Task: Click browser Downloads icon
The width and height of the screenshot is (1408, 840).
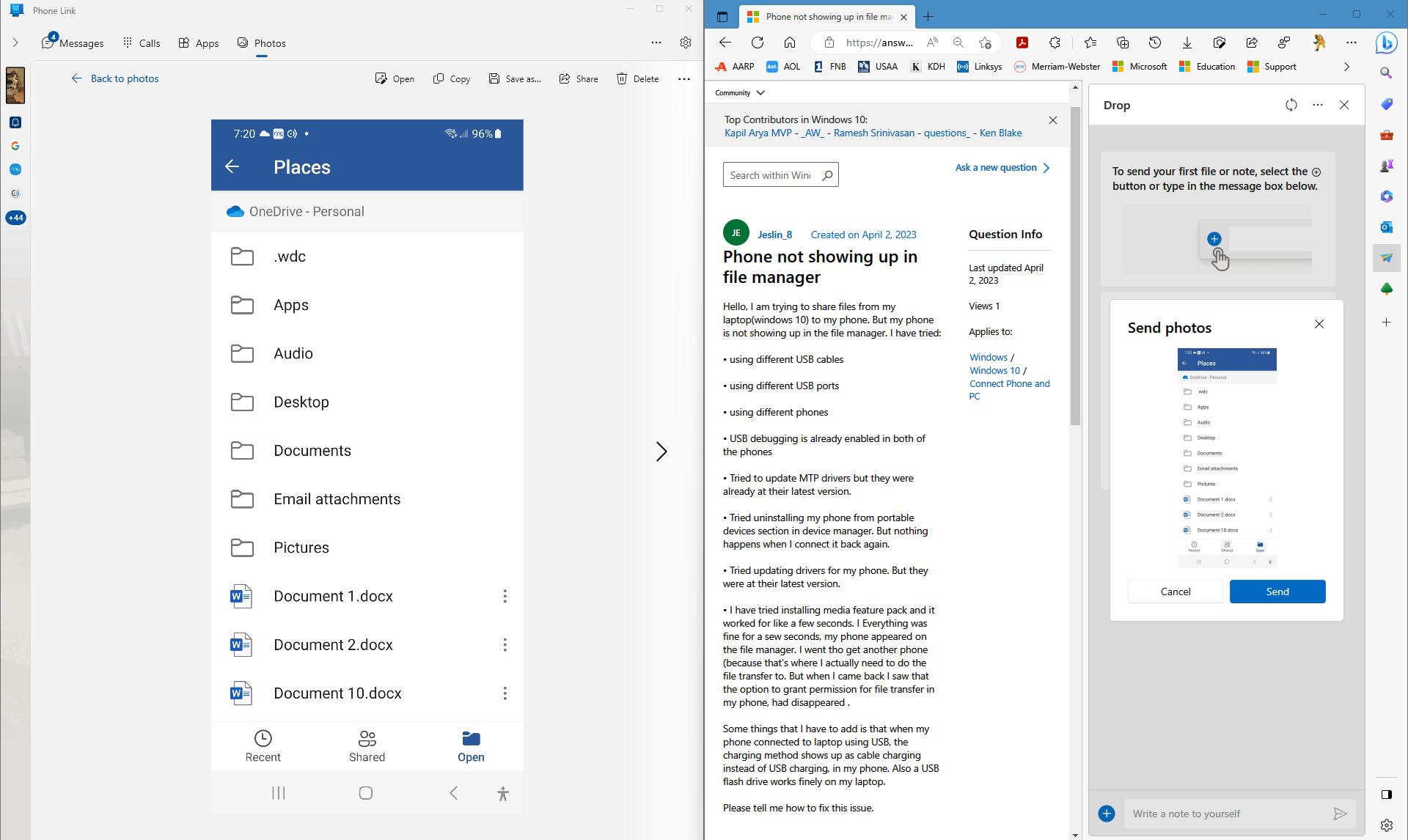Action: point(1187,43)
